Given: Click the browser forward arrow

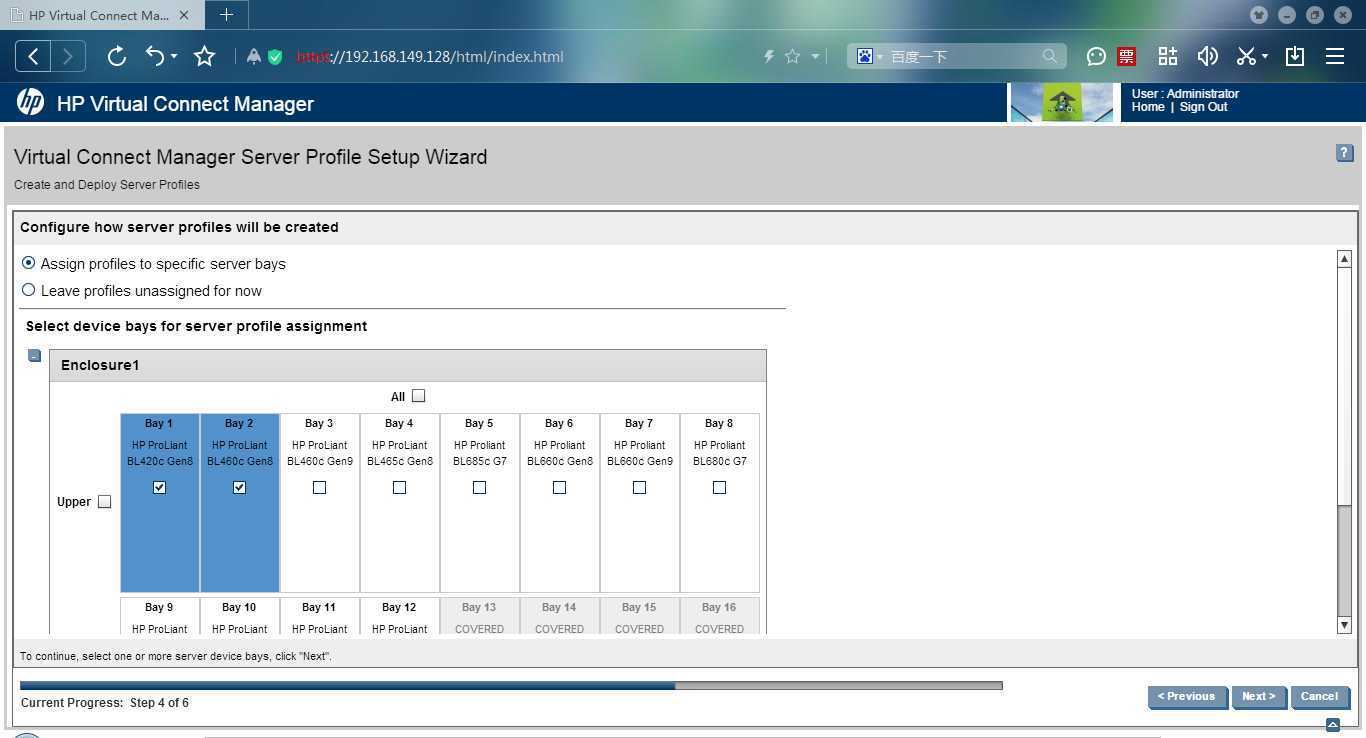Looking at the screenshot, I should (x=68, y=56).
